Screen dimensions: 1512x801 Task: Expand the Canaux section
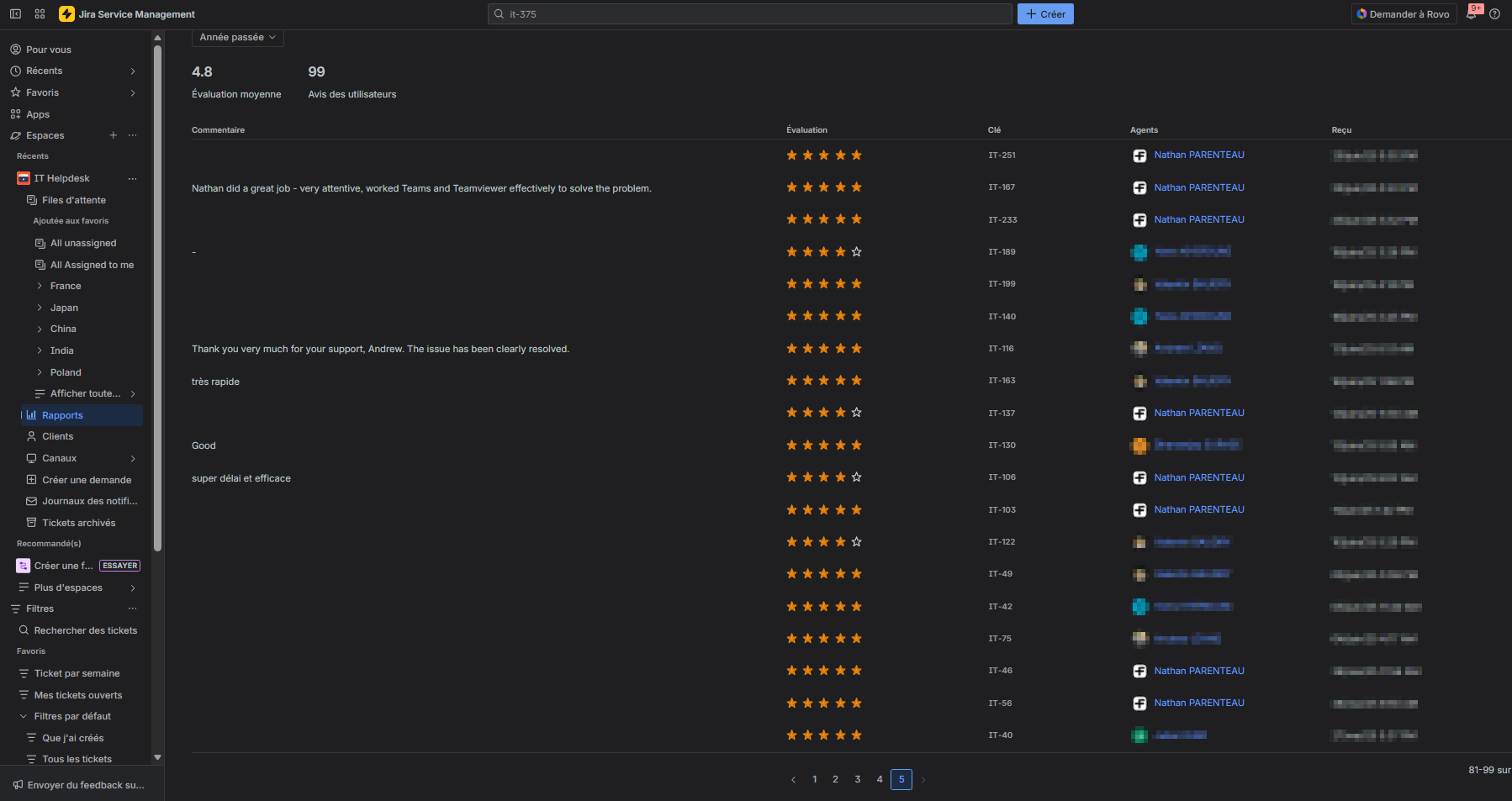133,458
